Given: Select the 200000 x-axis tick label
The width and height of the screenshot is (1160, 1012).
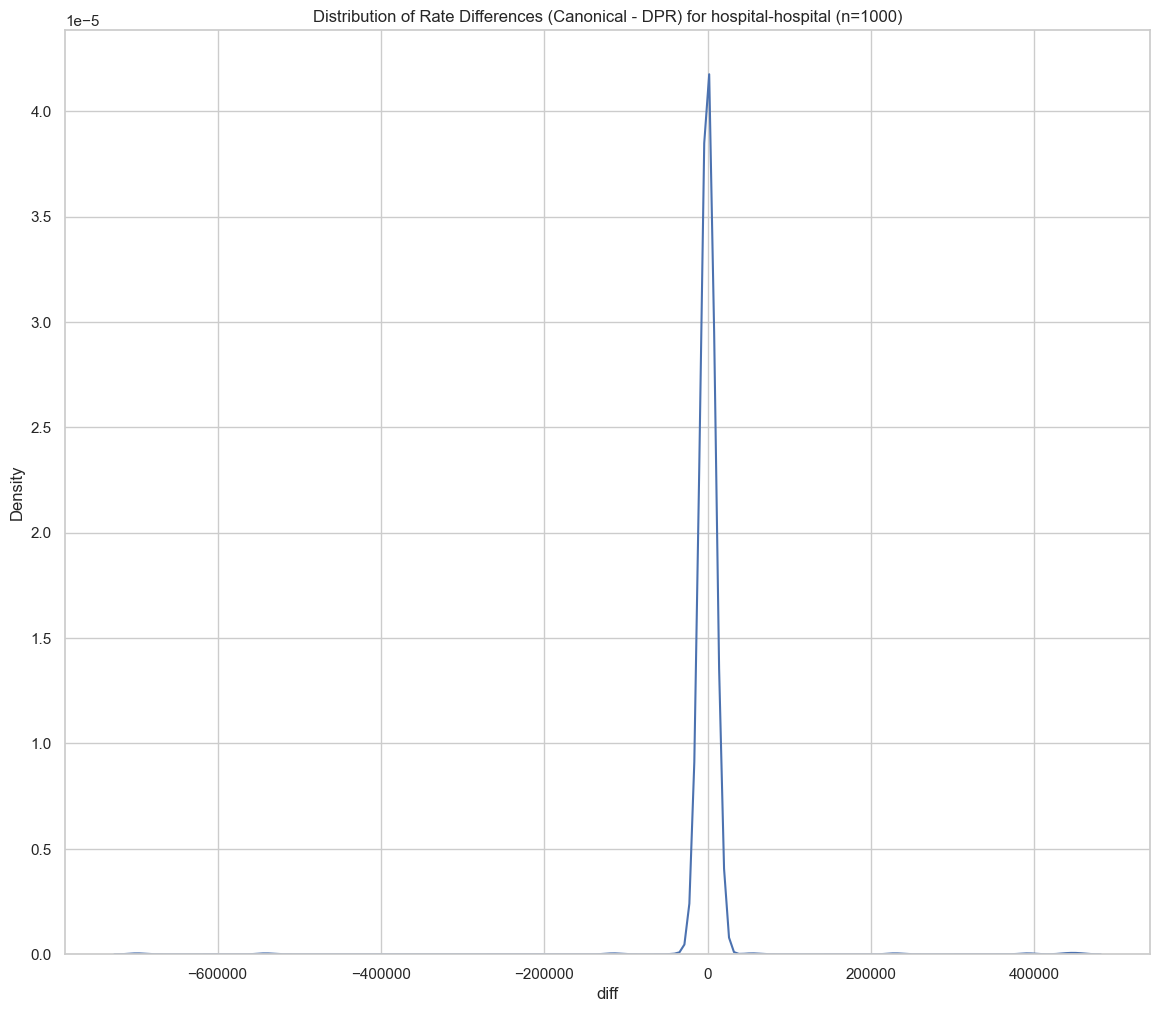Looking at the screenshot, I should (x=871, y=973).
